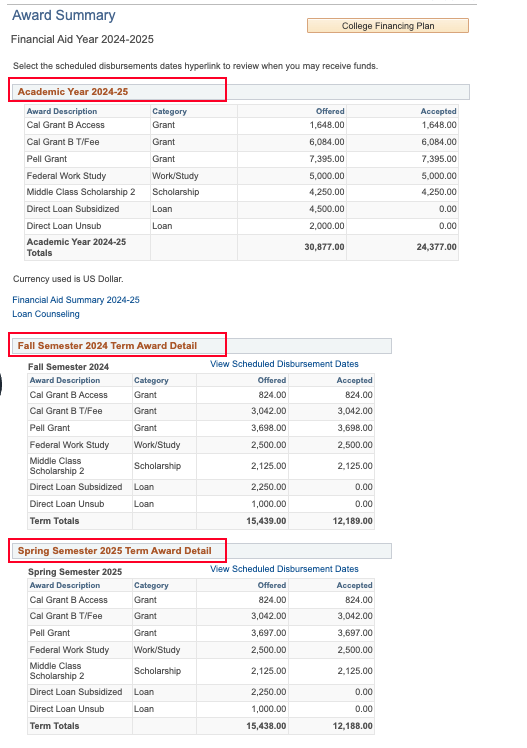Screen dimensions: 527x748
Task: Click the 'Fall Semester 2024' table title
Action: click(68, 367)
